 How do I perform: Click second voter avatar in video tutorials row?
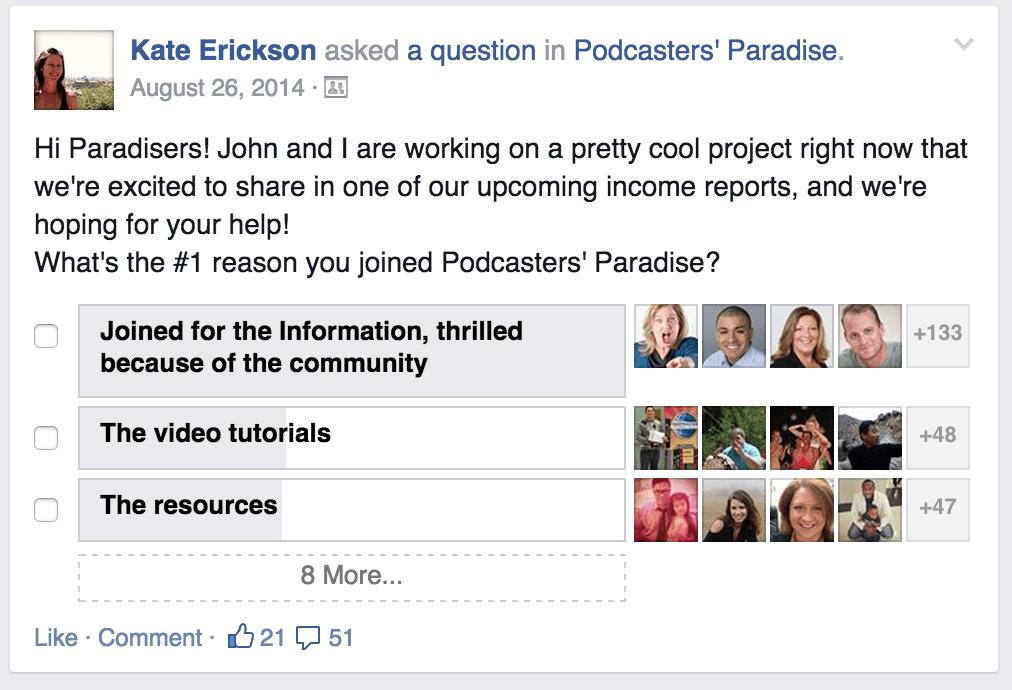[x=734, y=438]
